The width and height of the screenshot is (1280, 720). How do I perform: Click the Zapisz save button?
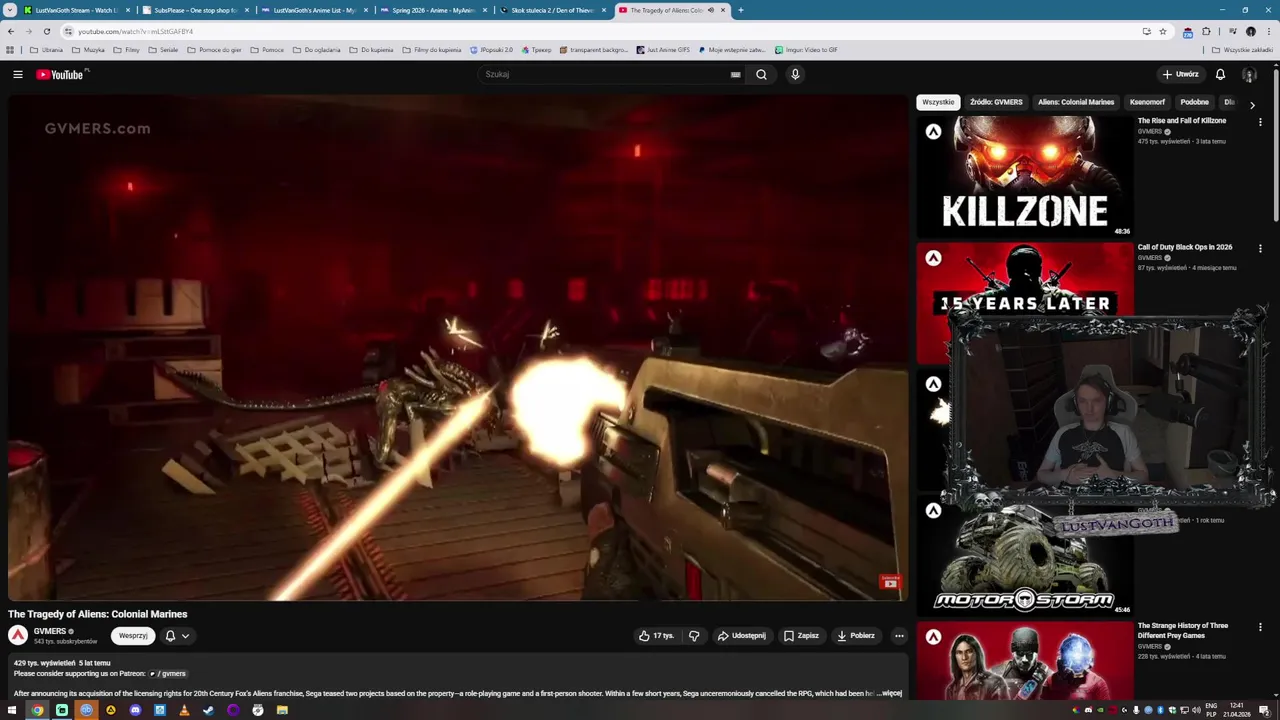coord(801,635)
